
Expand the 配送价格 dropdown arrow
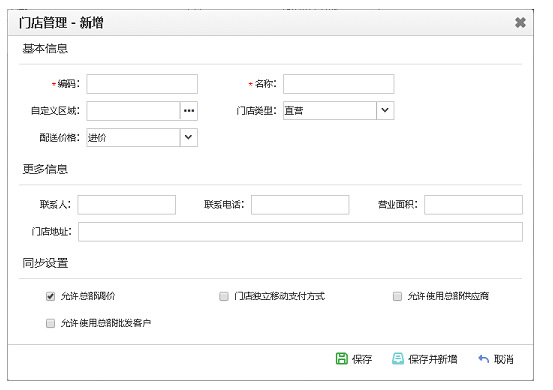click(188, 137)
